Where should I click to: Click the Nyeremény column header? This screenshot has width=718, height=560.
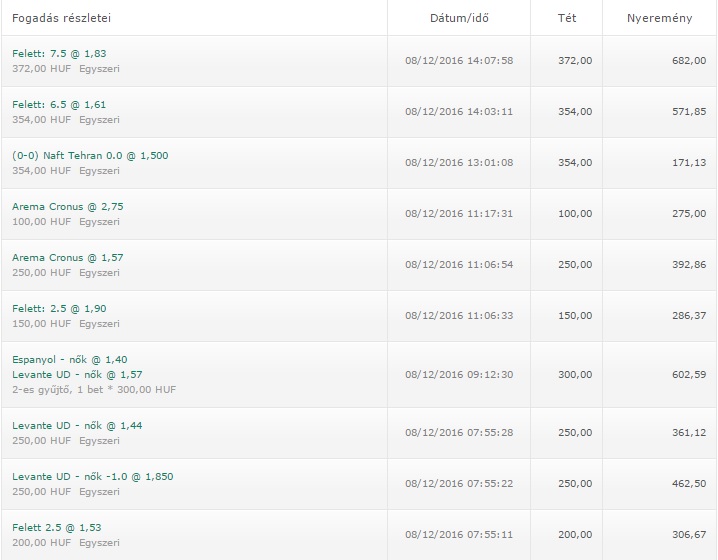point(660,18)
